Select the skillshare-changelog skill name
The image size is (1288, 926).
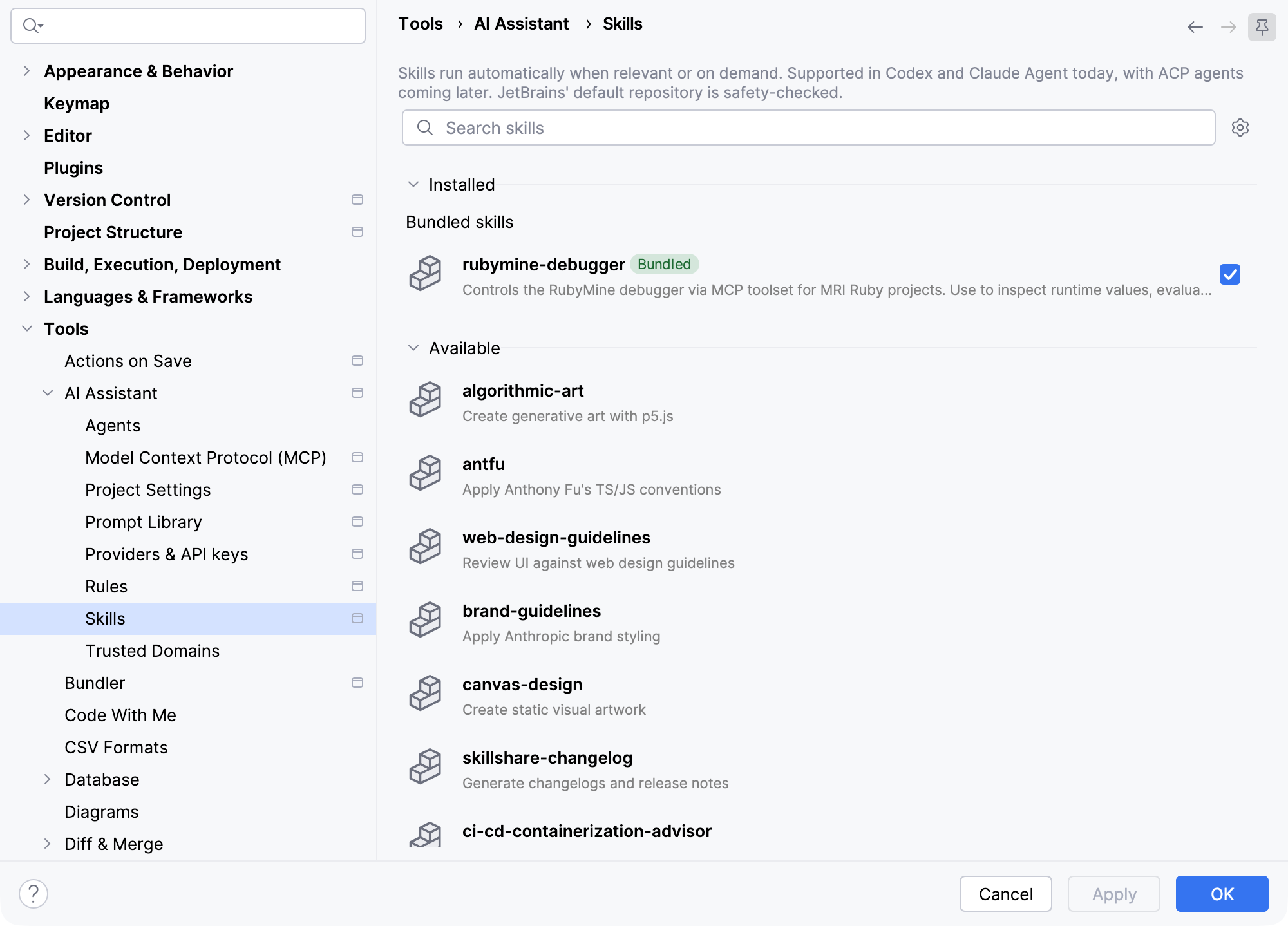(x=547, y=758)
